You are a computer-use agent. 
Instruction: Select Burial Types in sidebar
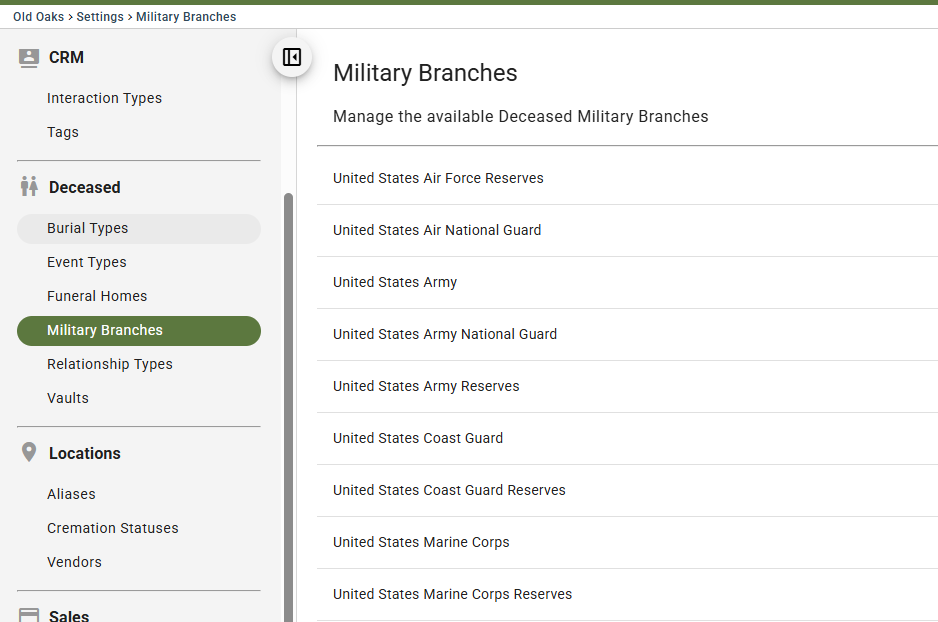pos(139,228)
